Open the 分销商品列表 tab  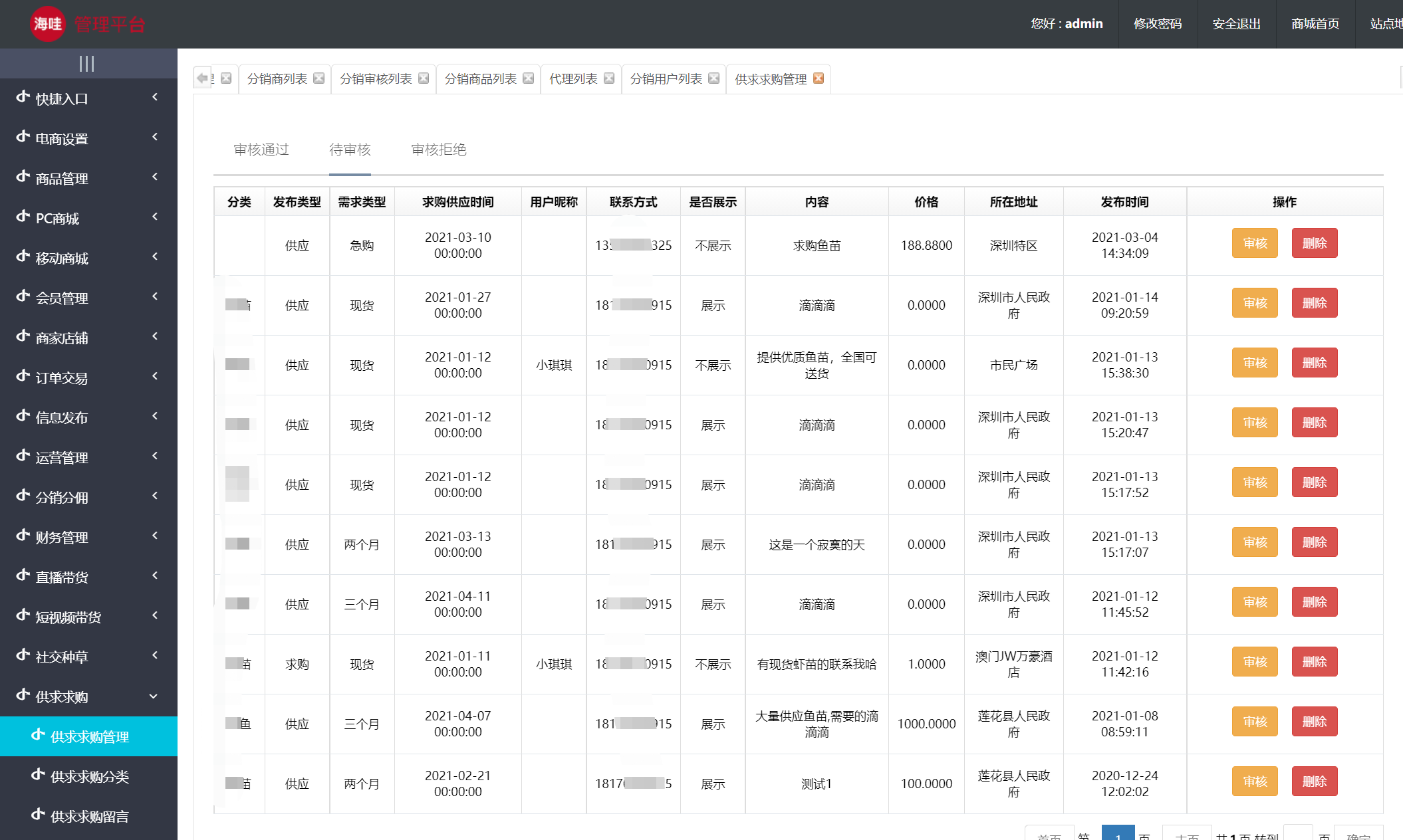click(x=480, y=79)
